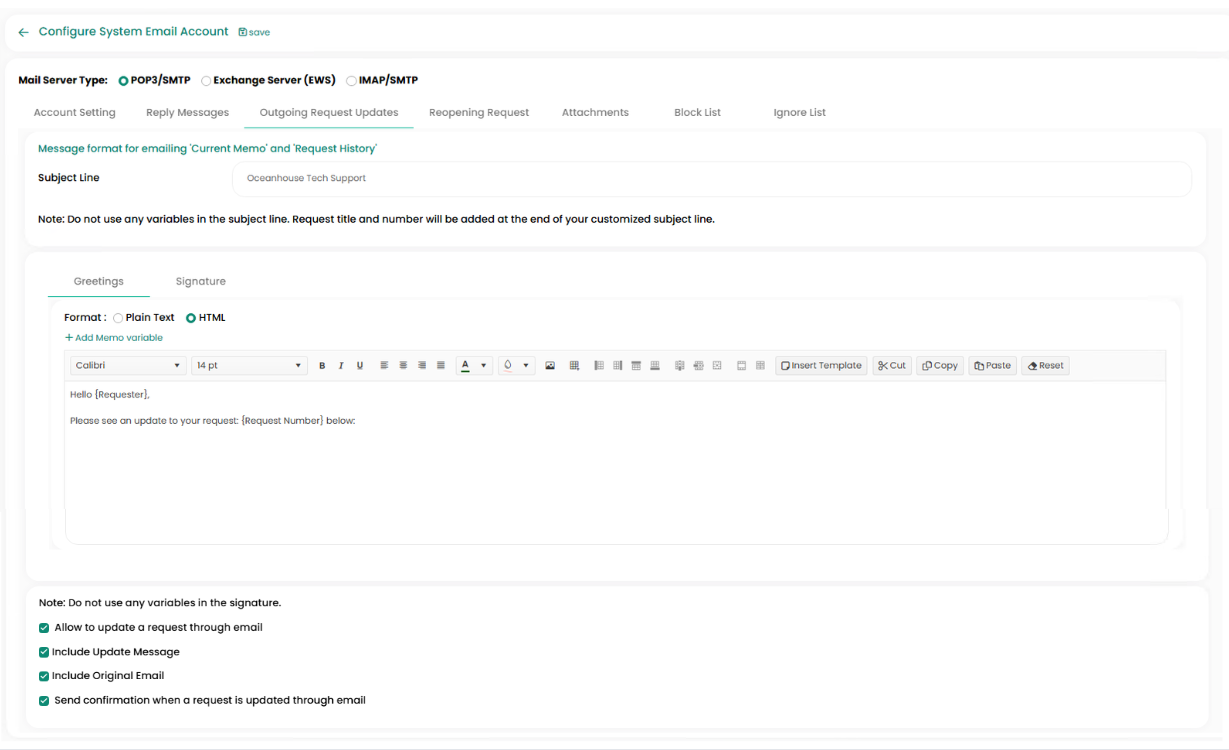Open the highlight color dropdown arrow
This screenshot has width=1229, height=750.
coord(526,366)
